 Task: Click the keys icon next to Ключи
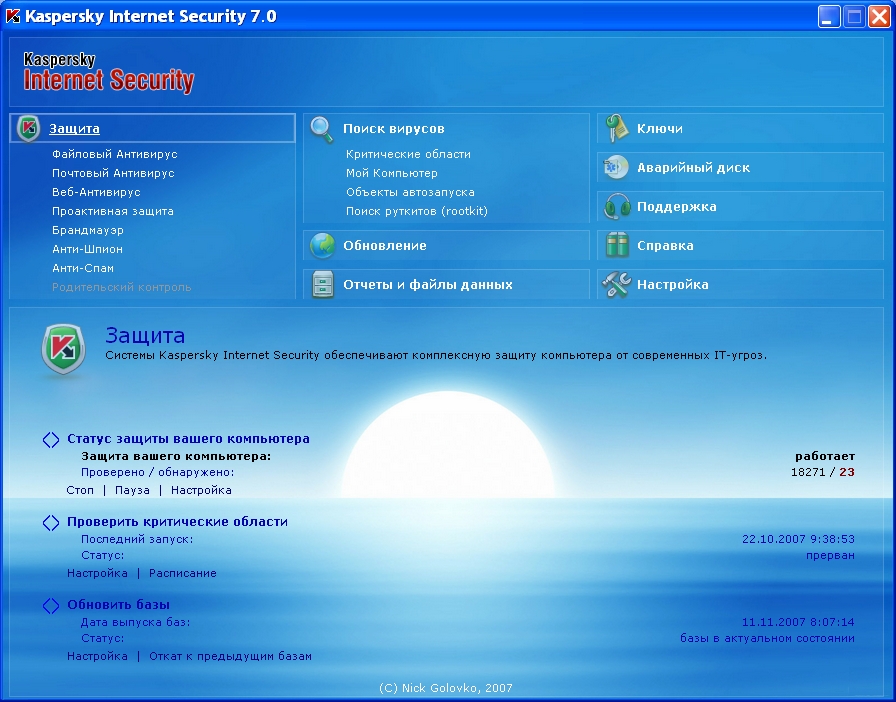coord(616,129)
